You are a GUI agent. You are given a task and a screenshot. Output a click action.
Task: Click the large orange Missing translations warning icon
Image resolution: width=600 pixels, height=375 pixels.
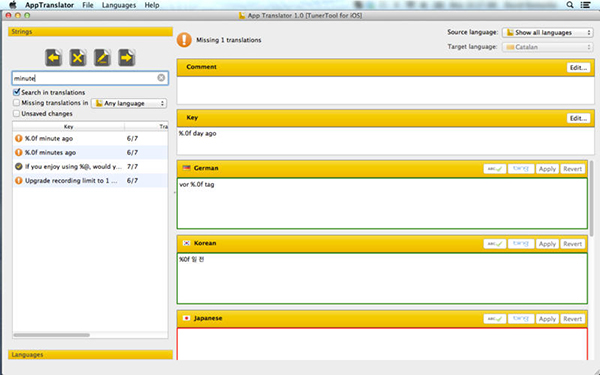184,40
